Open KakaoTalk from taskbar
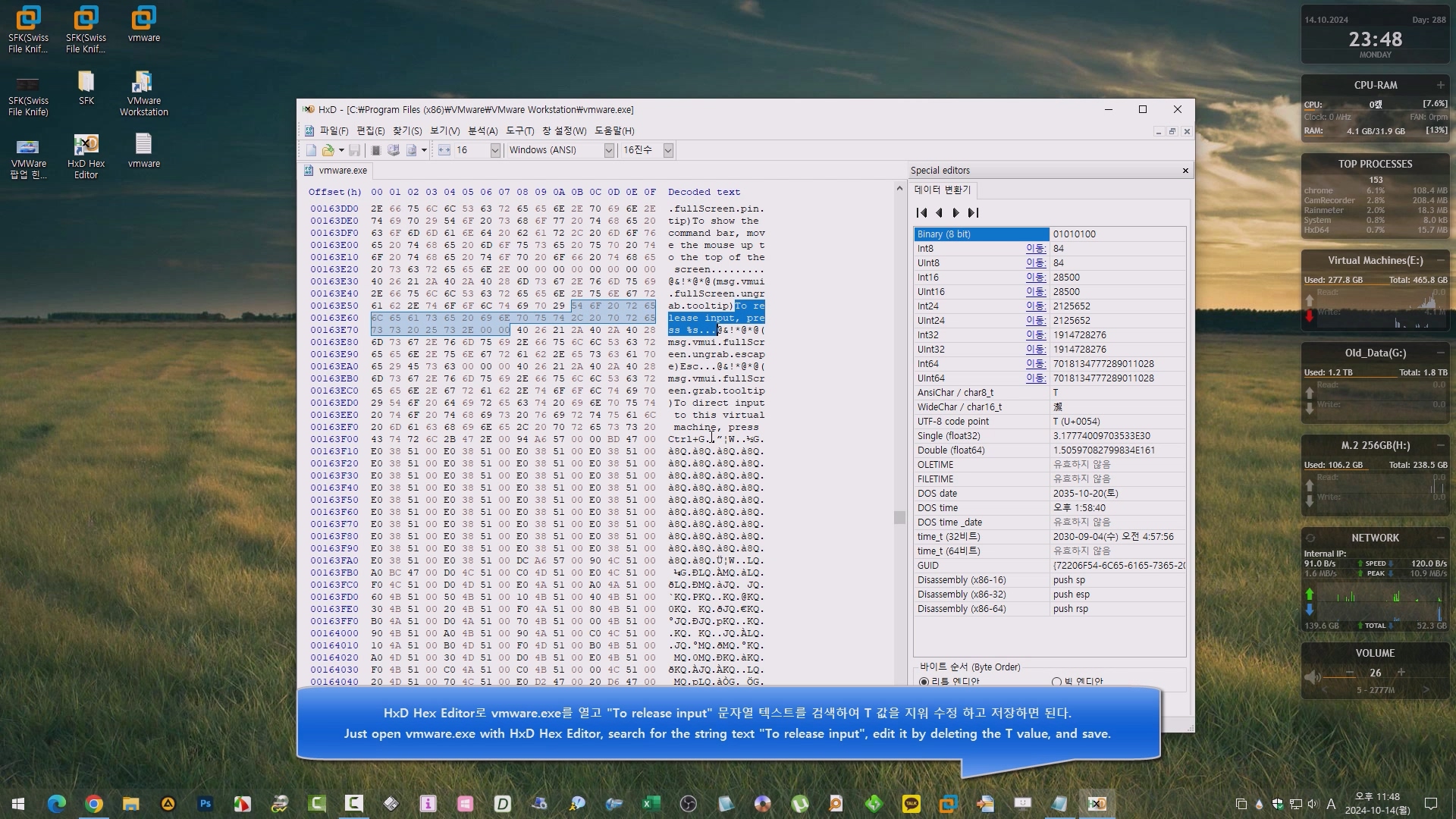This screenshot has width=1456, height=819. [911, 804]
